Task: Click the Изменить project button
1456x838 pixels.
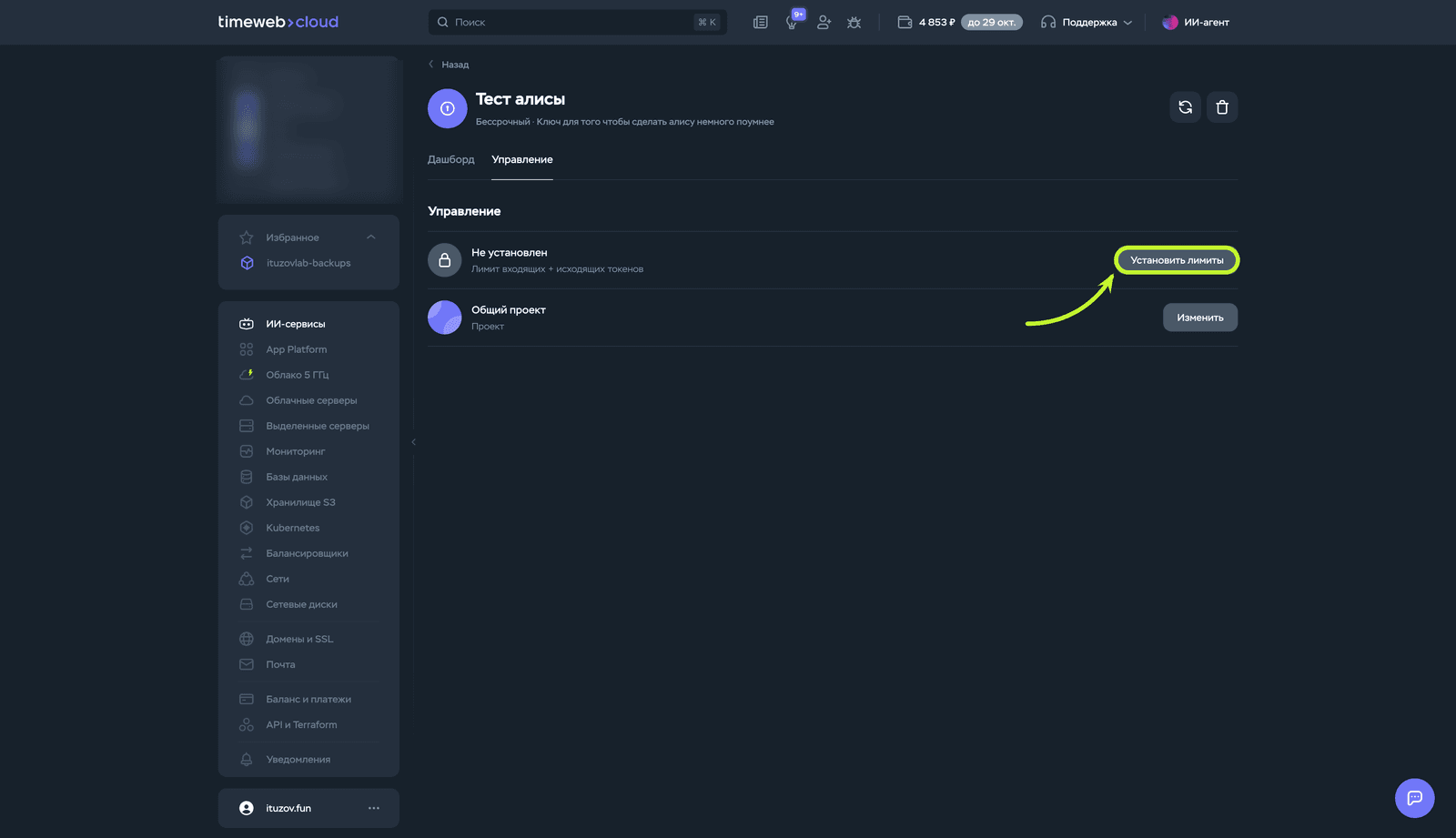Action: tap(1200, 318)
